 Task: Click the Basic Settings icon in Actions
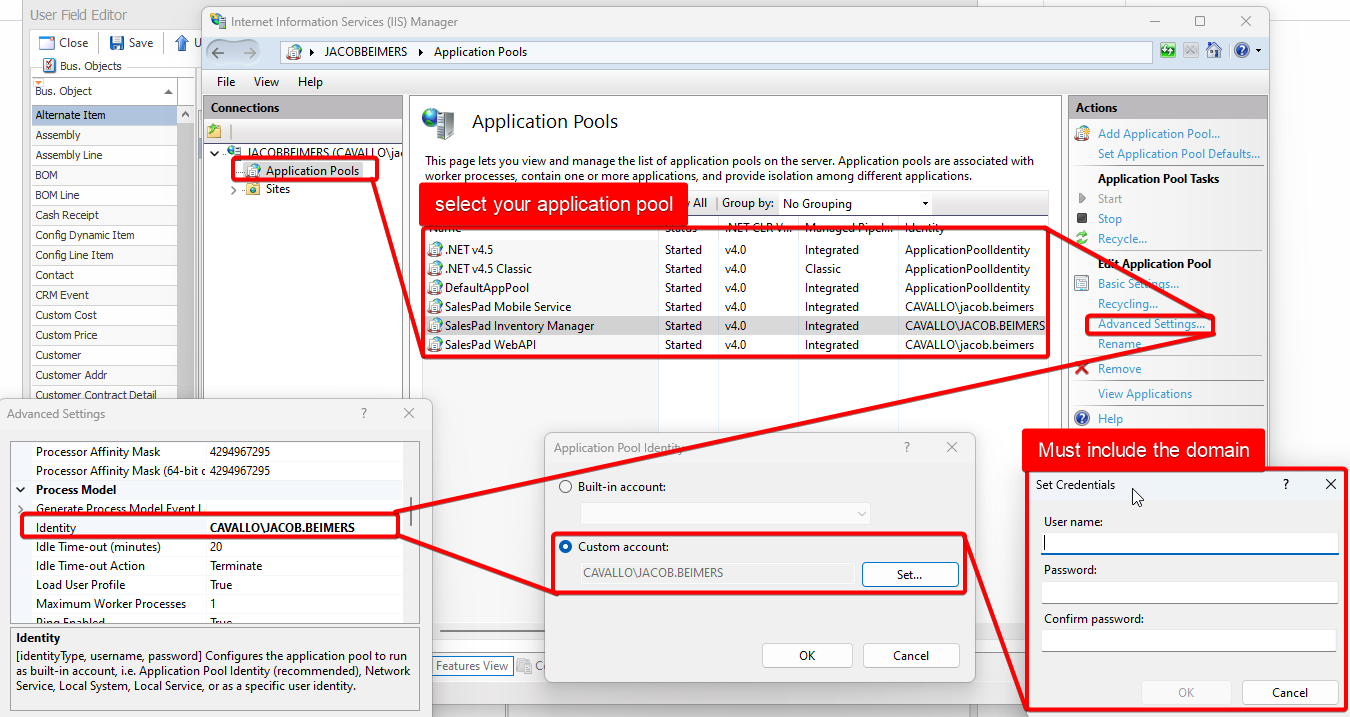point(1082,284)
